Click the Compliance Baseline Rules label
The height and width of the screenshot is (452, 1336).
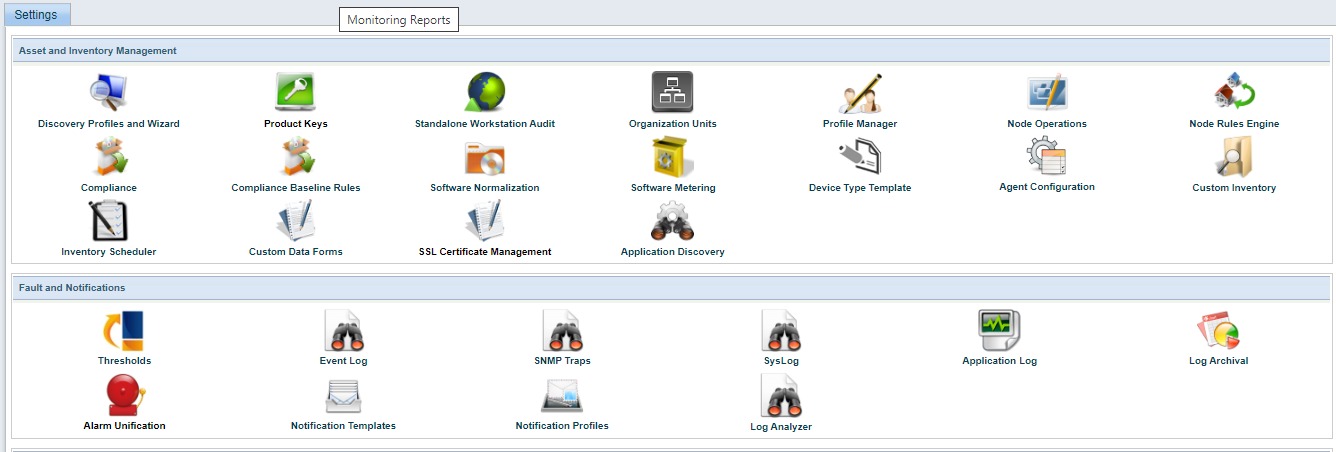(x=295, y=188)
